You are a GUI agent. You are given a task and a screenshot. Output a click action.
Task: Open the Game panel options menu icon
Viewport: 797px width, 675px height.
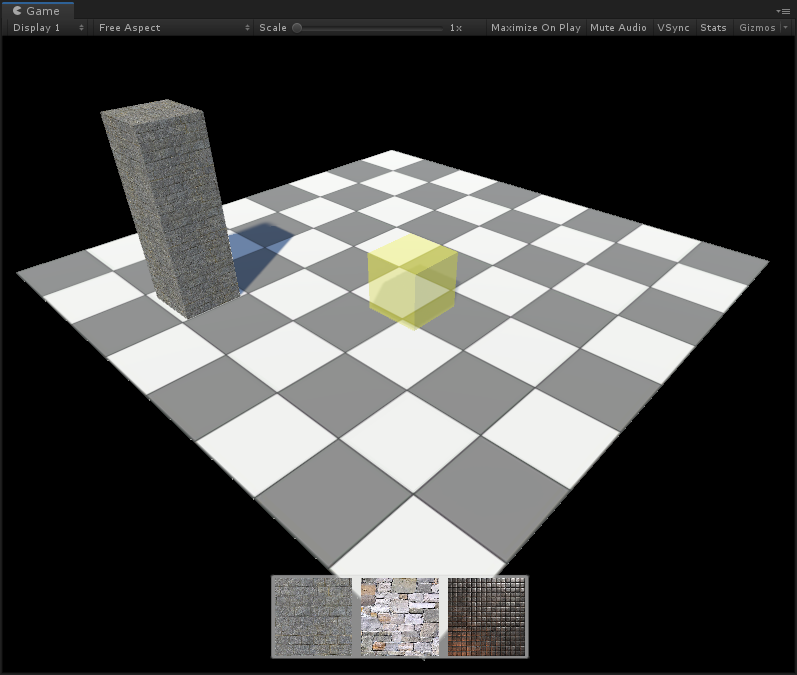click(783, 11)
